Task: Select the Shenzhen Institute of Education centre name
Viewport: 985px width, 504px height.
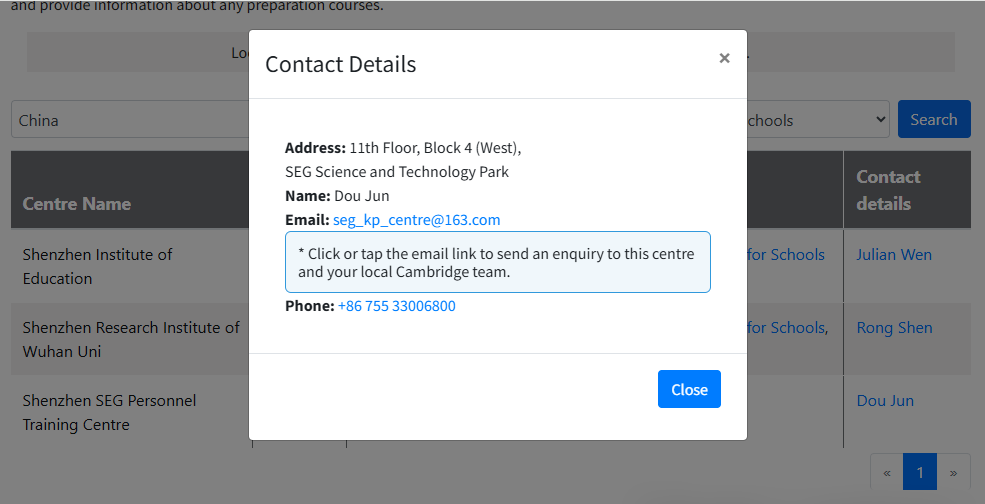Action: pos(97,267)
